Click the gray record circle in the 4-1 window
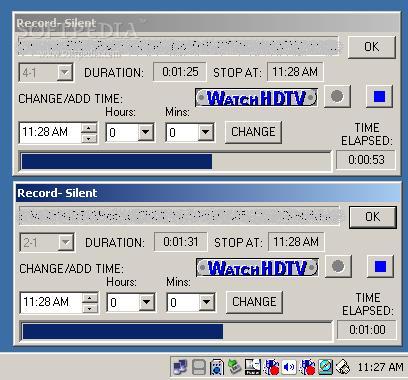This screenshot has width=408, height=380. pyautogui.click(x=337, y=96)
